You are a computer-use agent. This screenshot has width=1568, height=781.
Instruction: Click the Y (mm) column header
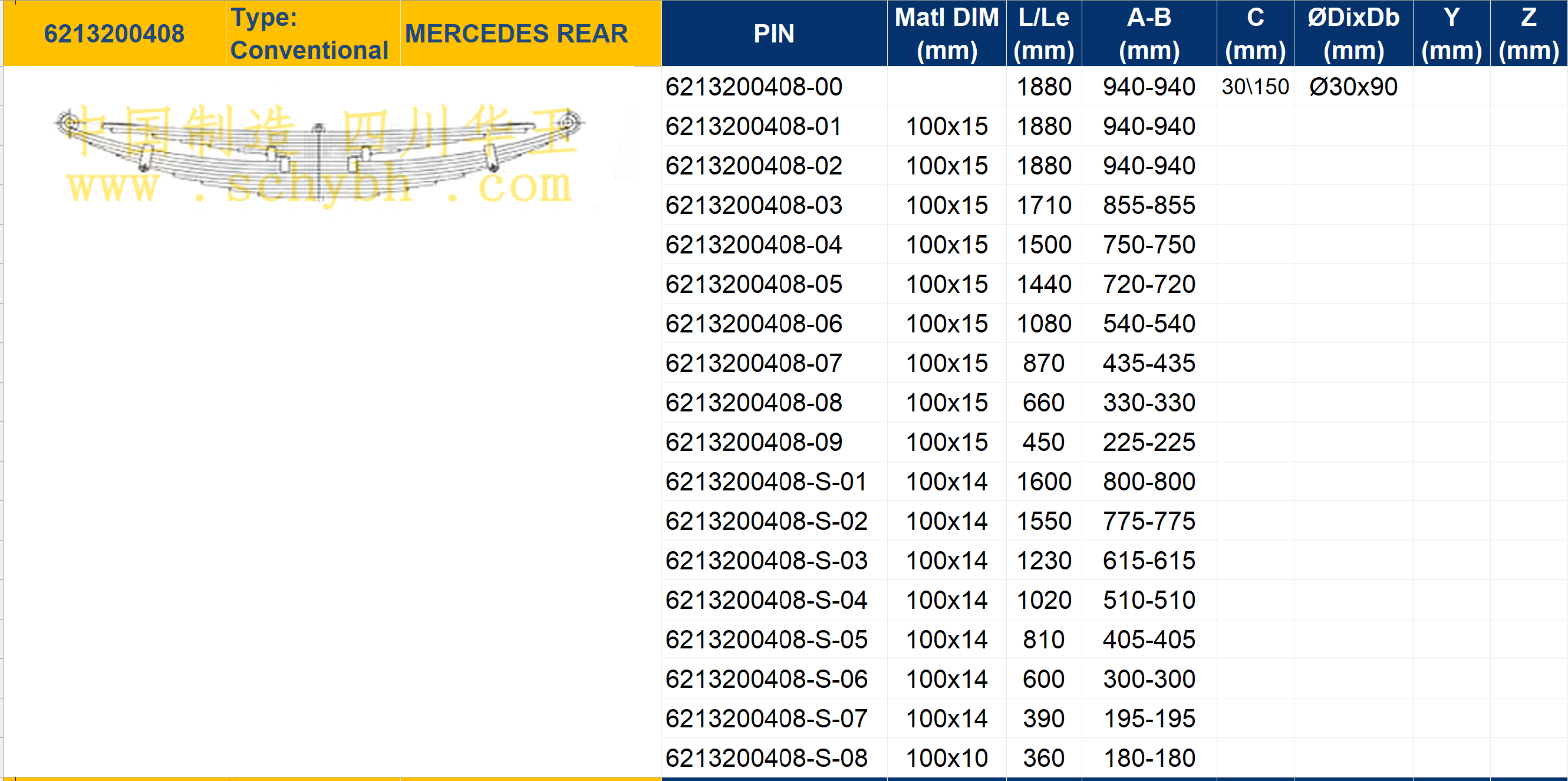point(1452,34)
